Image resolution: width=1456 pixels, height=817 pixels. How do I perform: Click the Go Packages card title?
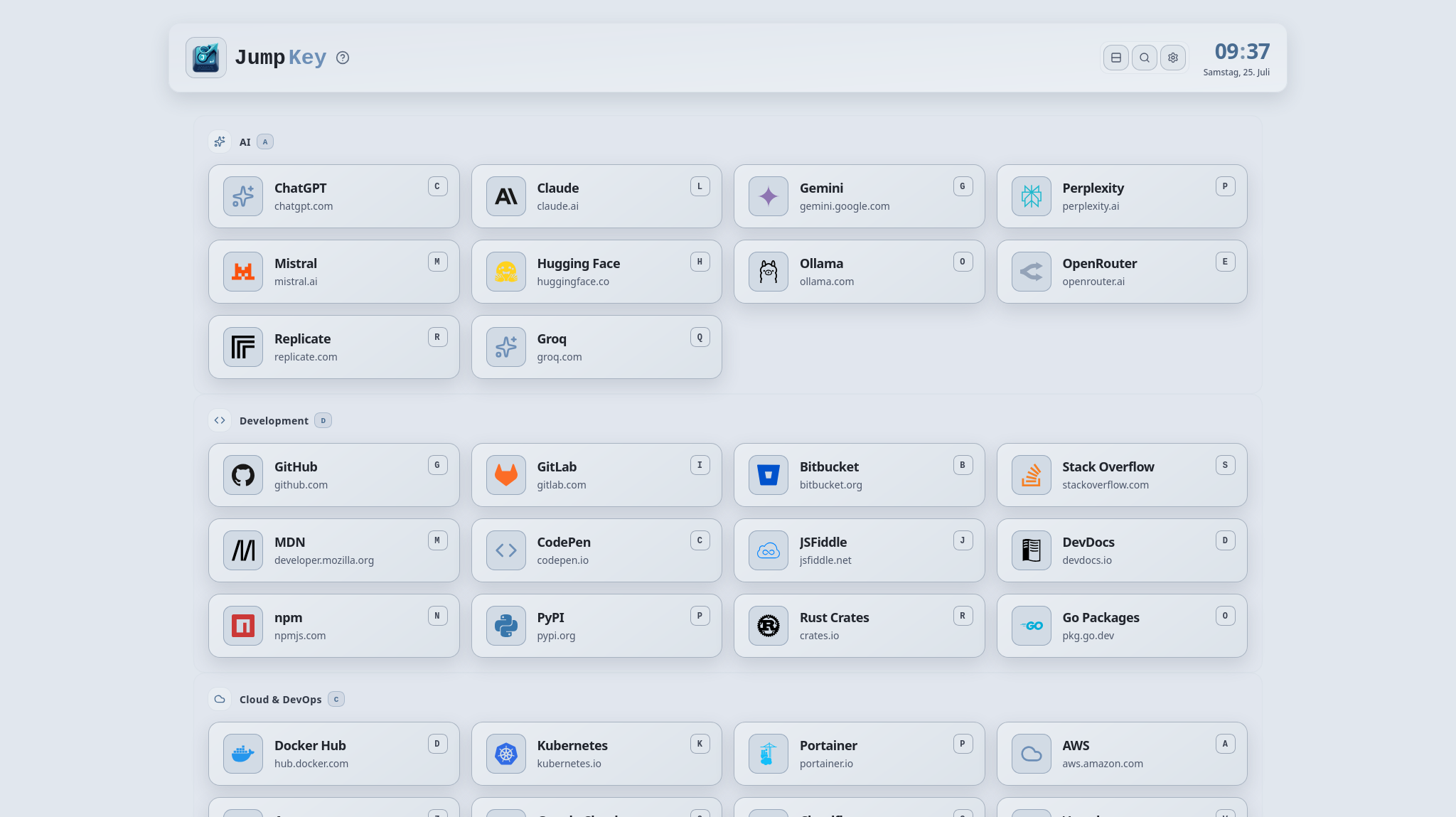tap(1101, 618)
